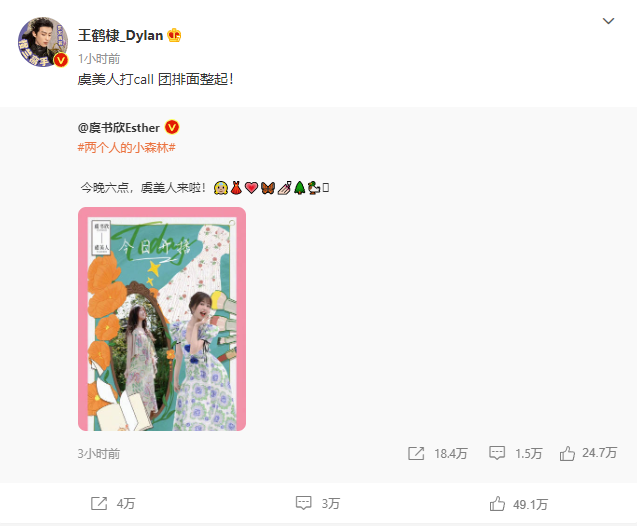Click the crown membership badge
Image resolution: width=637 pixels, height=526 pixels.
pyautogui.click(x=174, y=35)
